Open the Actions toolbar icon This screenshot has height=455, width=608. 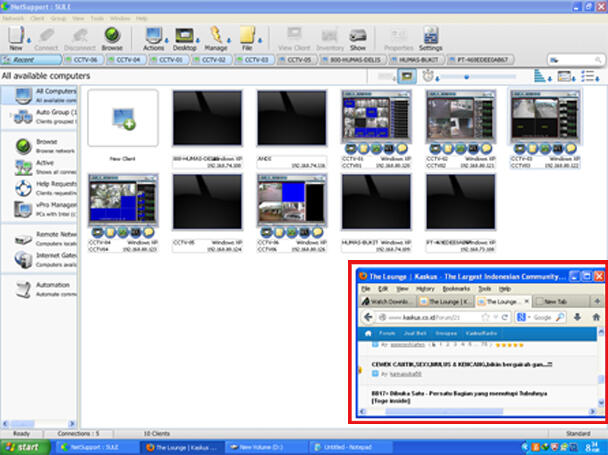click(154, 38)
